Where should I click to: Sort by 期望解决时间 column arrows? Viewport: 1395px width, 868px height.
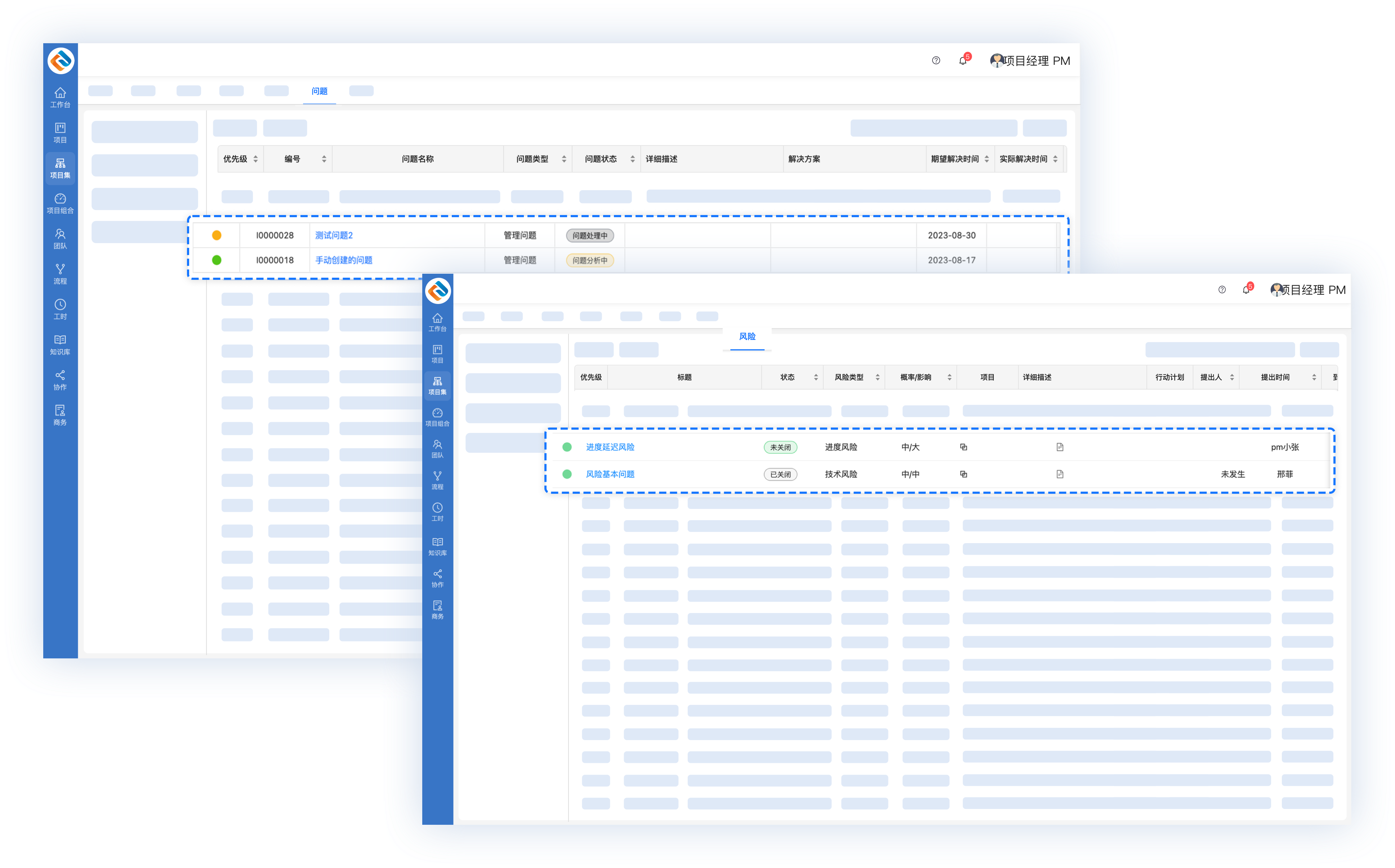(x=986, y=159)
